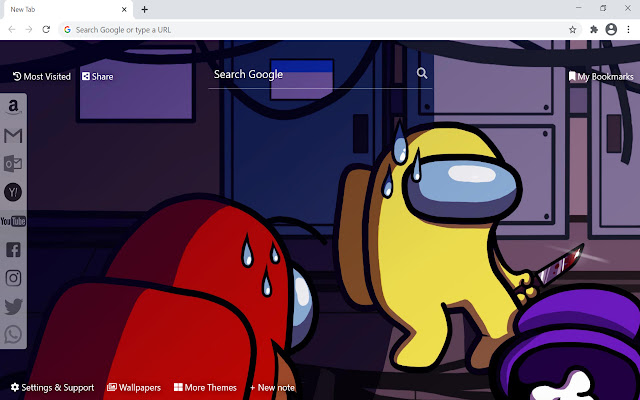Open the Gmail shortcut icon

pos(13,136)
